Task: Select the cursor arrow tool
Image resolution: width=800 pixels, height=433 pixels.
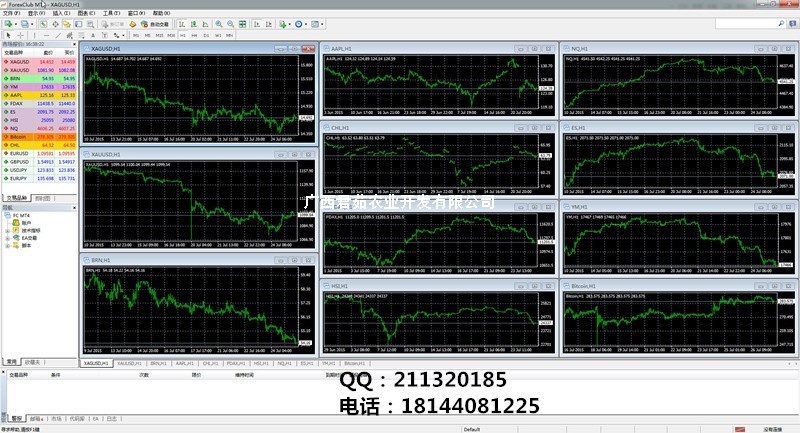Action: pyautogui.click(x=8, y=35)
